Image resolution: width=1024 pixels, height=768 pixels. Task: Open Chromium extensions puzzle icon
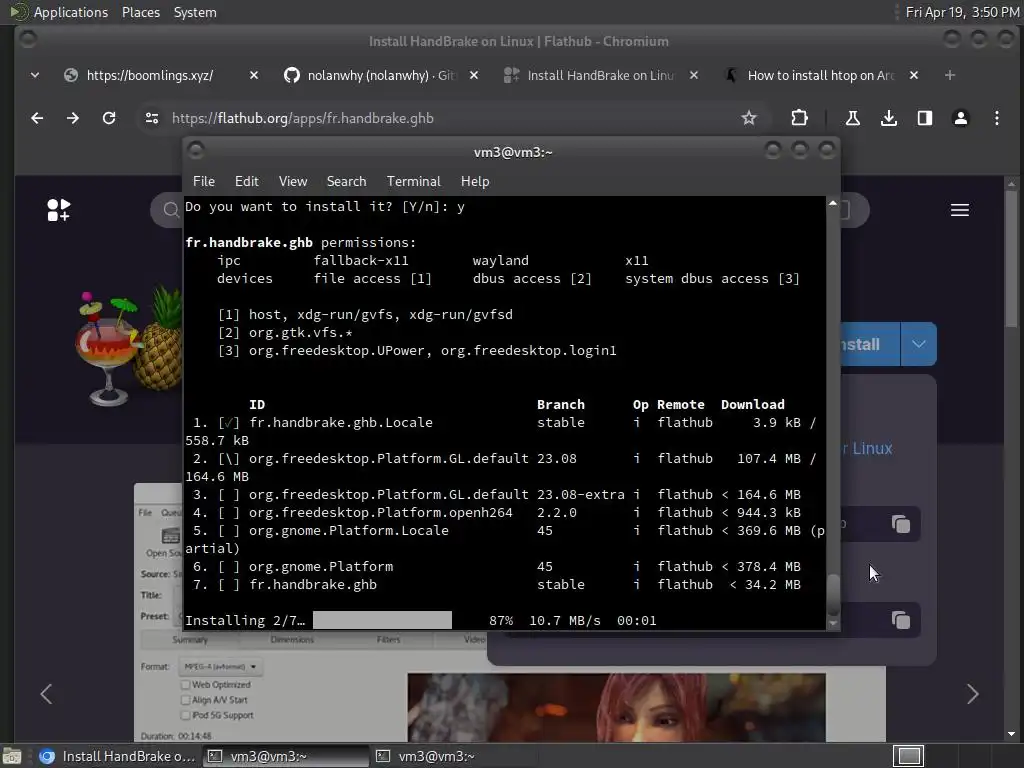point(799,118)
